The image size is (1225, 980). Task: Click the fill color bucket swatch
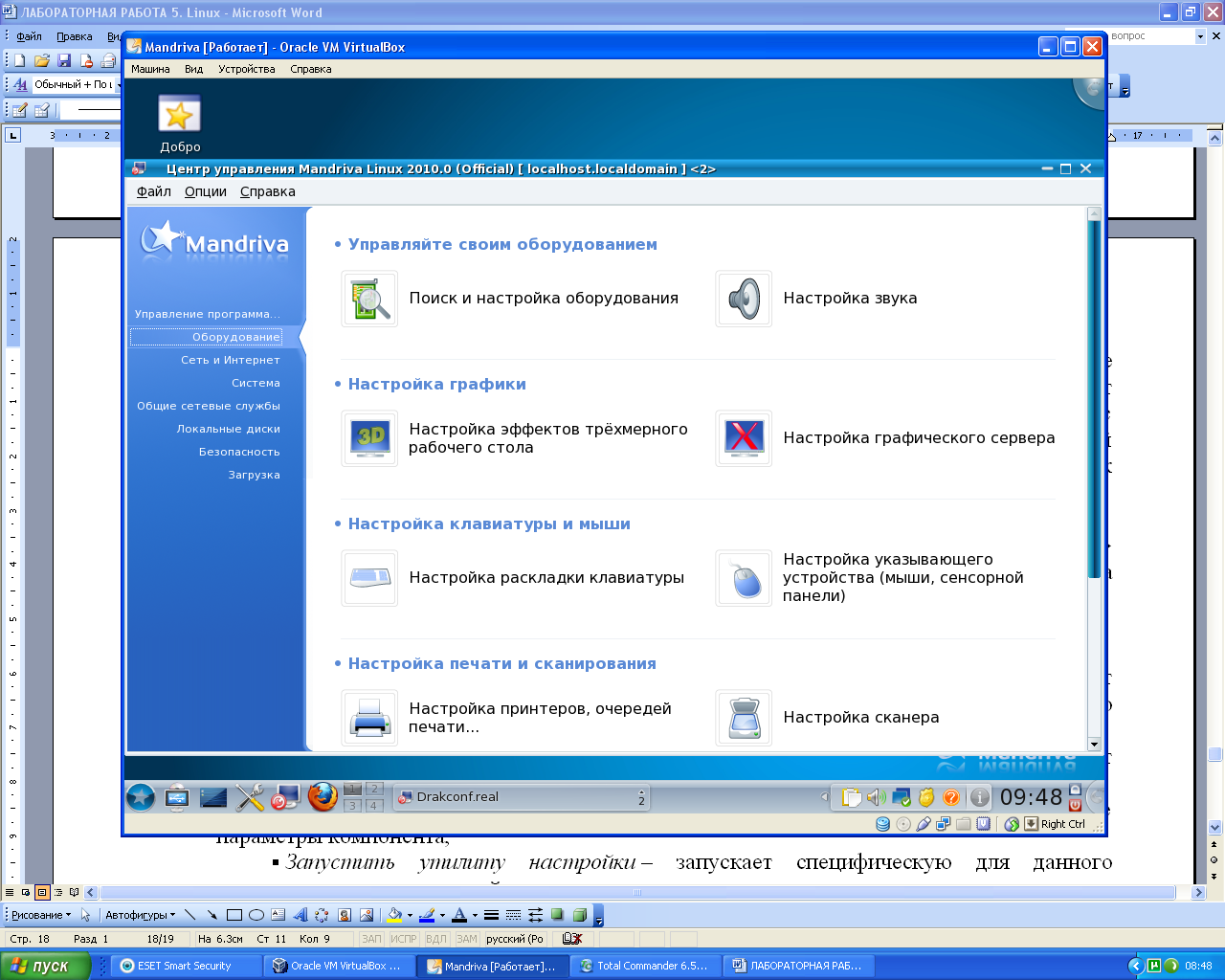coord(394,915)
